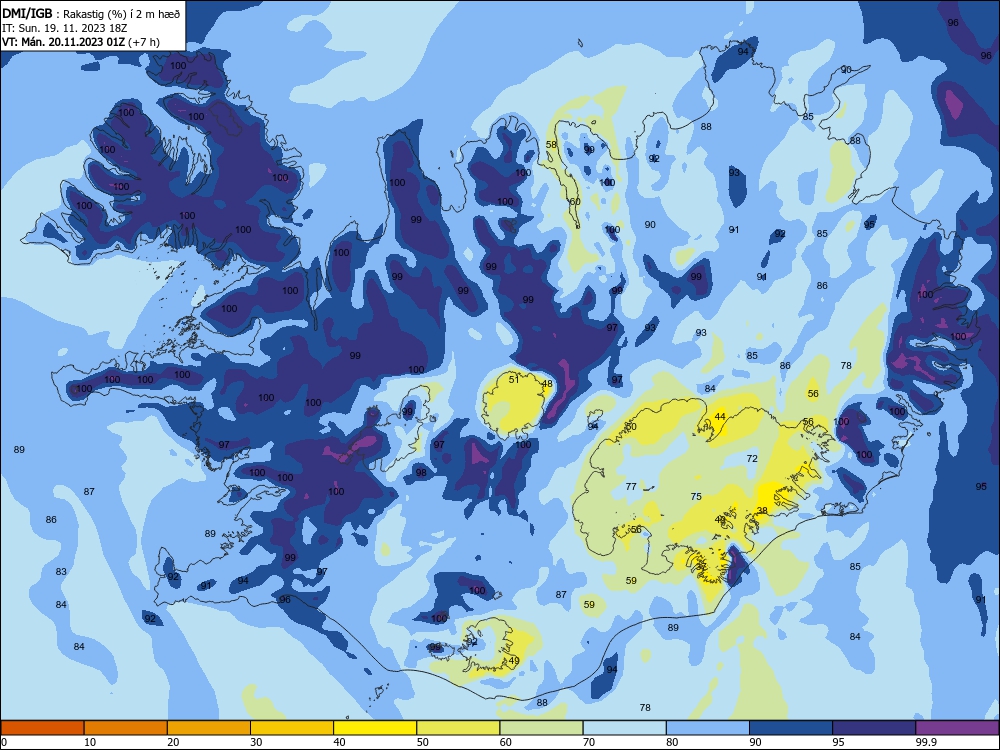Click the legend scale label '50'
The height and width of the screenshot is (750, 1000).
pyautogui.click(x=423, y=742)
